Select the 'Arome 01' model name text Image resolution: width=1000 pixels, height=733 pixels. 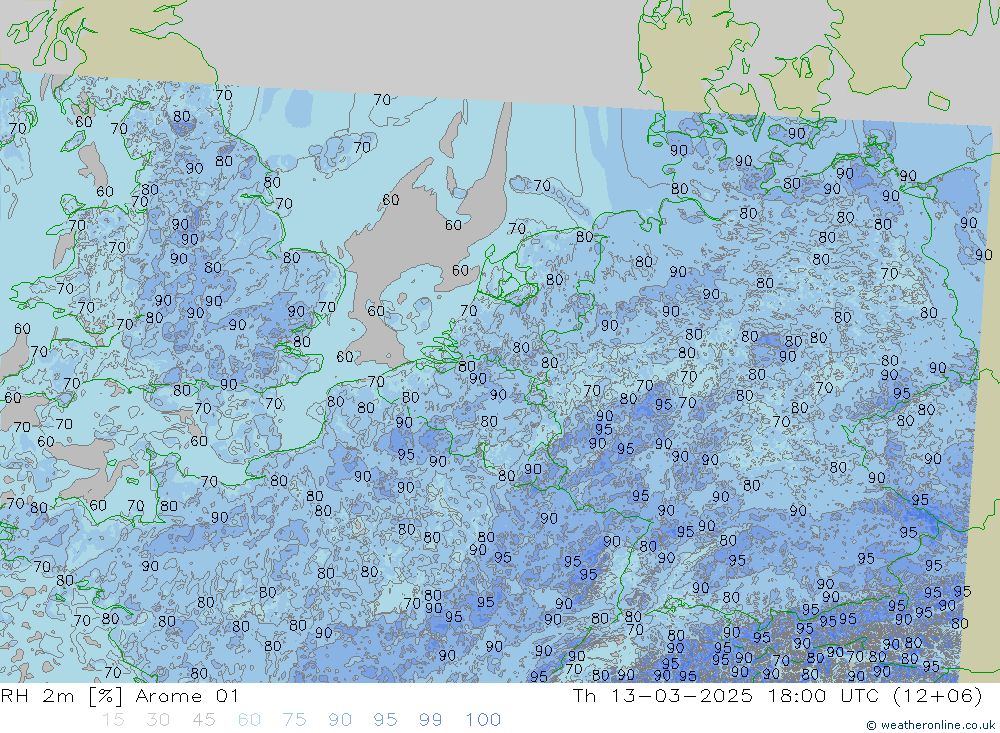187,695
